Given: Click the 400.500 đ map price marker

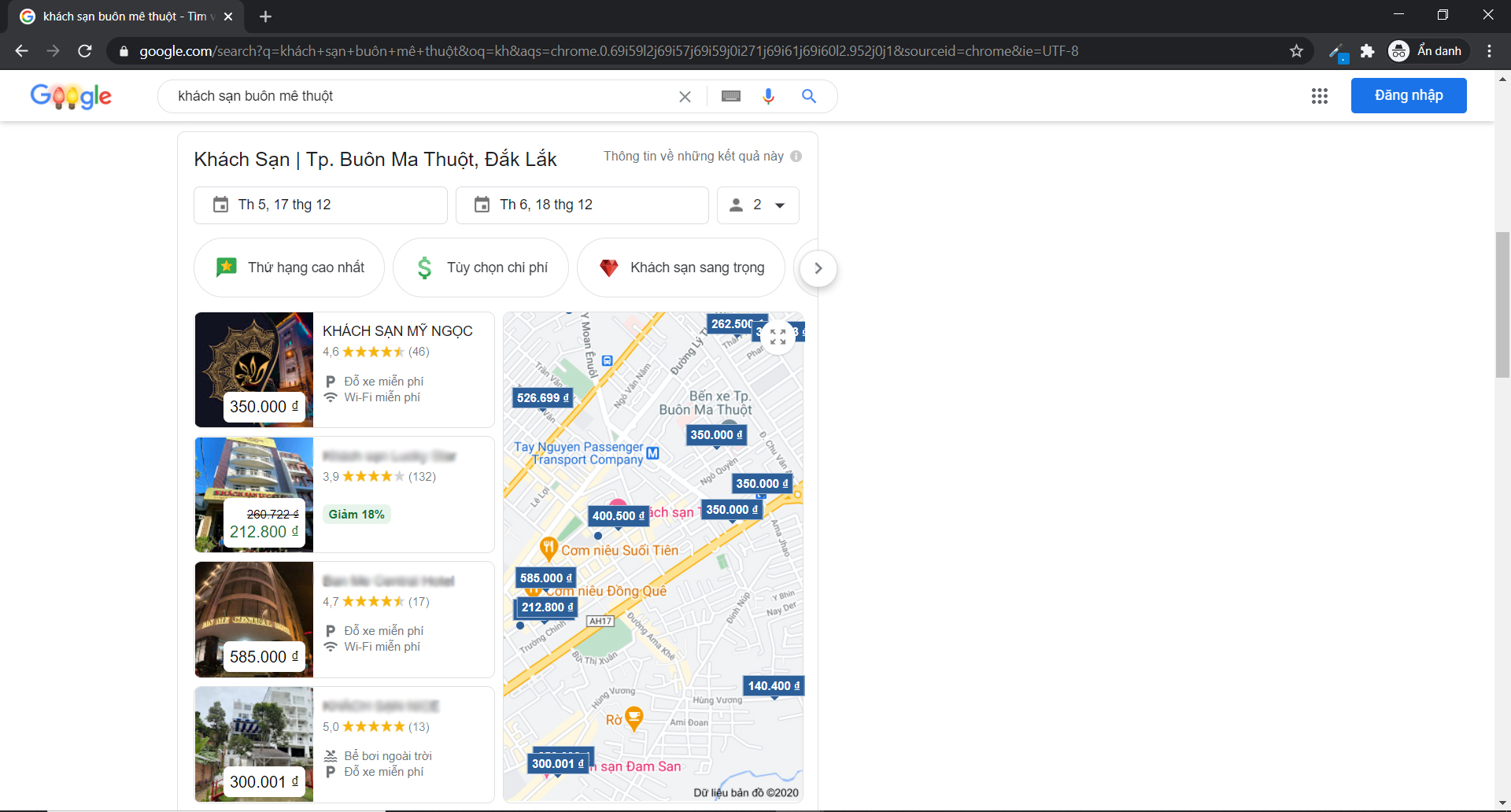Looking at the screenshot, I should point(619,516).
